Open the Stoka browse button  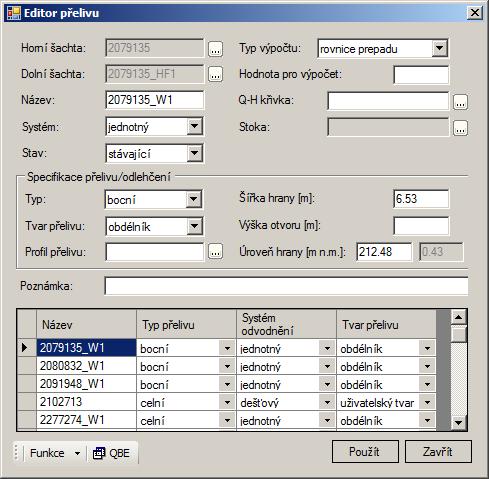click(460, 128)
